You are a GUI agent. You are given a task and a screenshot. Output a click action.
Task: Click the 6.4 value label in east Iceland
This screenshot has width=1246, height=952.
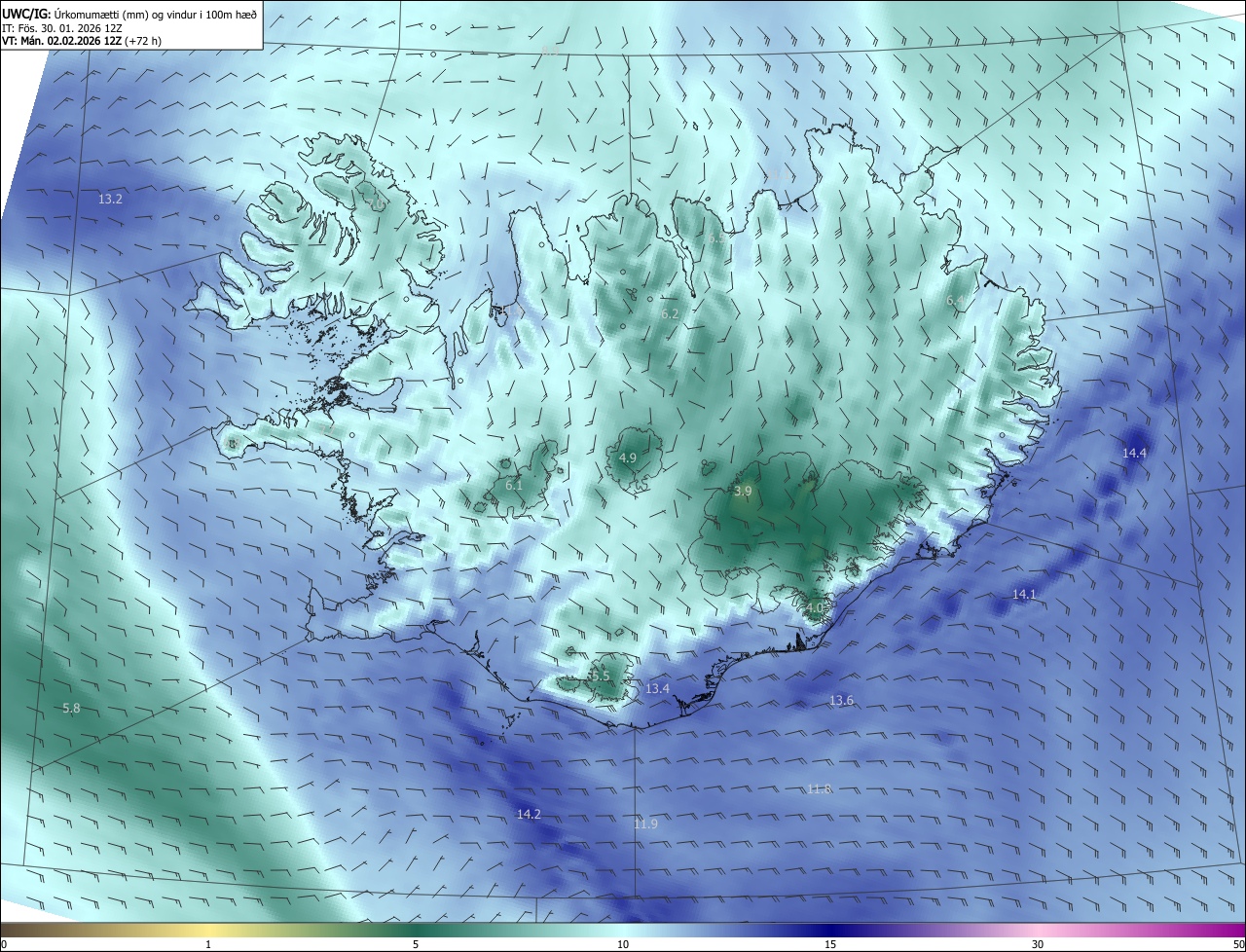[x=956, y=301]
